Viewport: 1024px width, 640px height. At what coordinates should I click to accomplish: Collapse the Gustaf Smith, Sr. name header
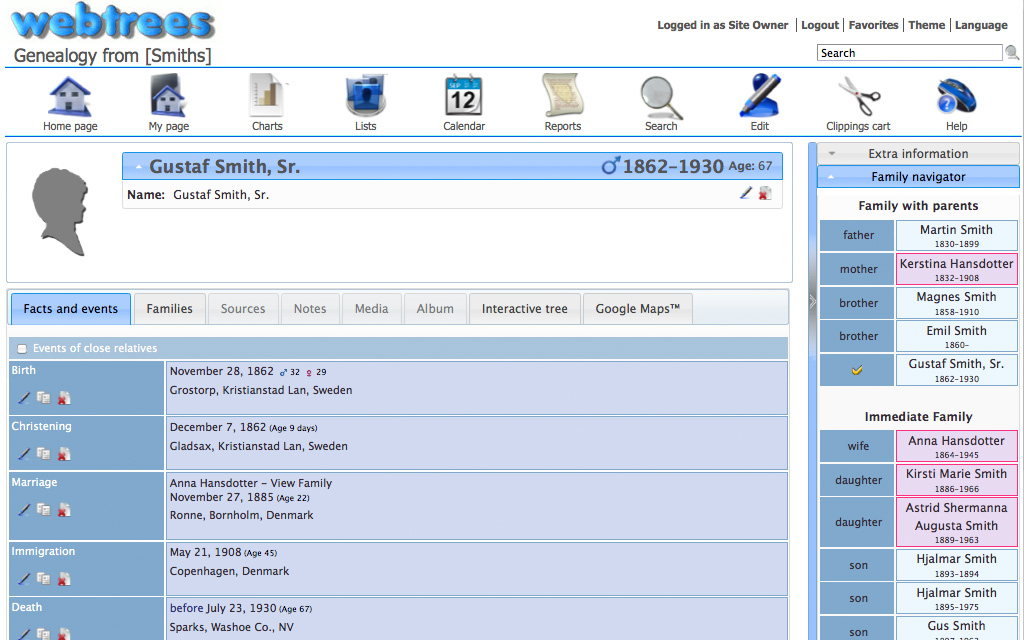coord(139,167)
